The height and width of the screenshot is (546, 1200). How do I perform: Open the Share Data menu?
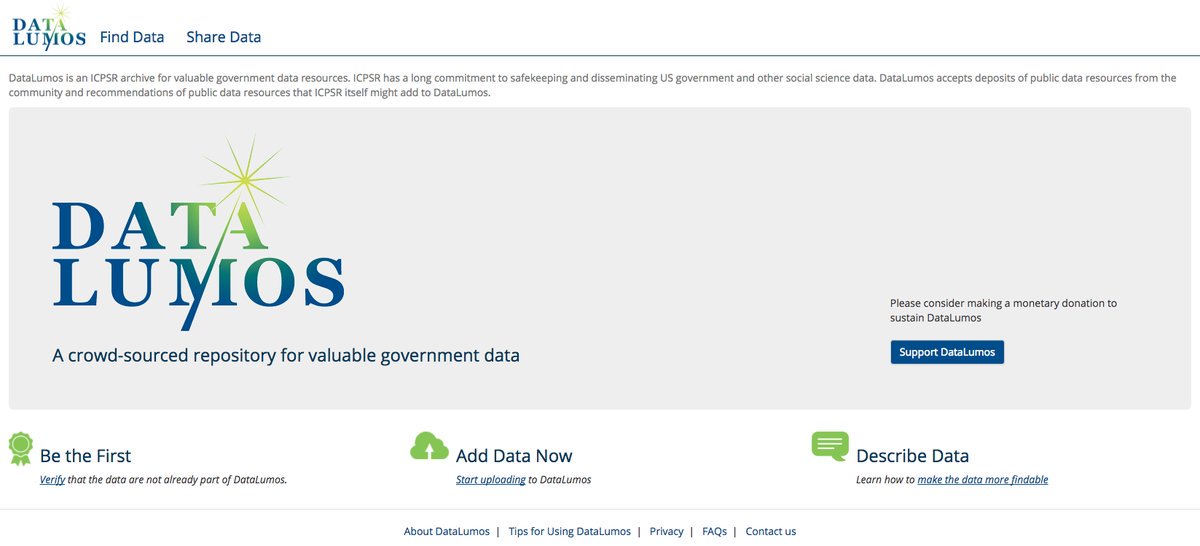[224, 37]
